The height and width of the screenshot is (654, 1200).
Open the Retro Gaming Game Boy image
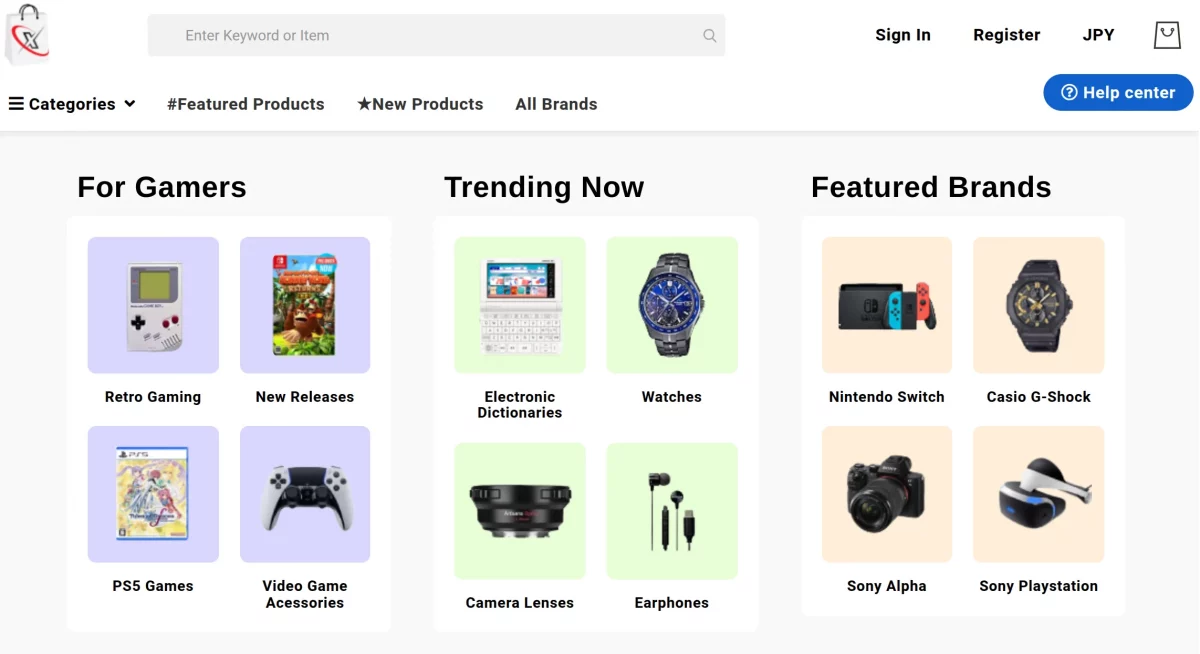tap(153, 305)
